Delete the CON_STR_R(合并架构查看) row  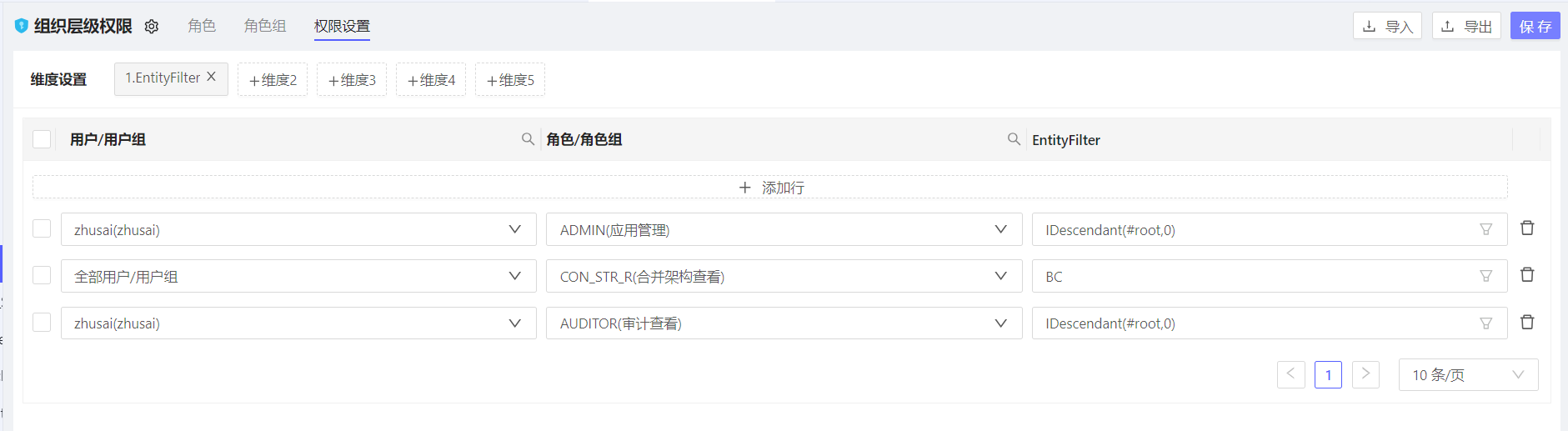tap(1527, 275)
